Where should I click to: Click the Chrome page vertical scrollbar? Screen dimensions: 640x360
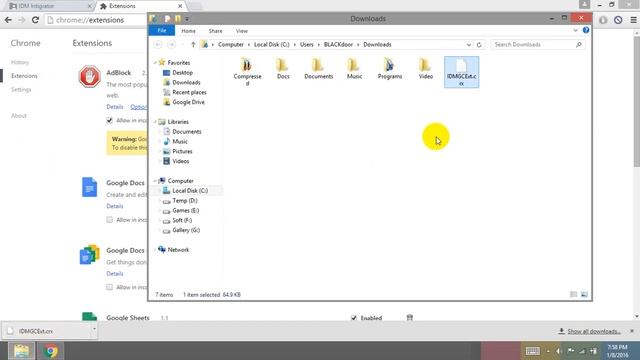[636, 102]
